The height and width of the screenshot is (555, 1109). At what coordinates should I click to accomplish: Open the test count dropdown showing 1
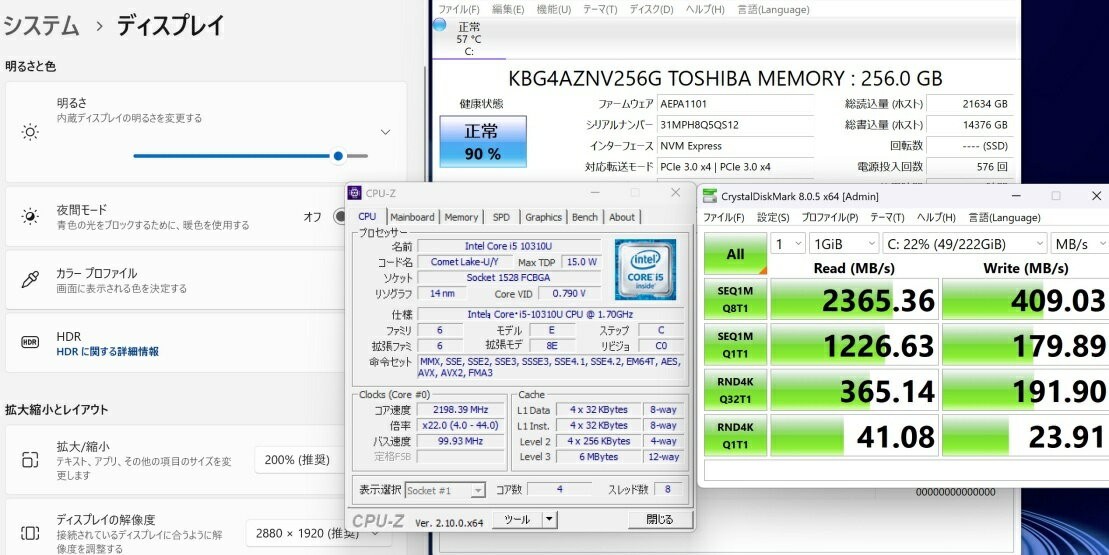point(787,243)
